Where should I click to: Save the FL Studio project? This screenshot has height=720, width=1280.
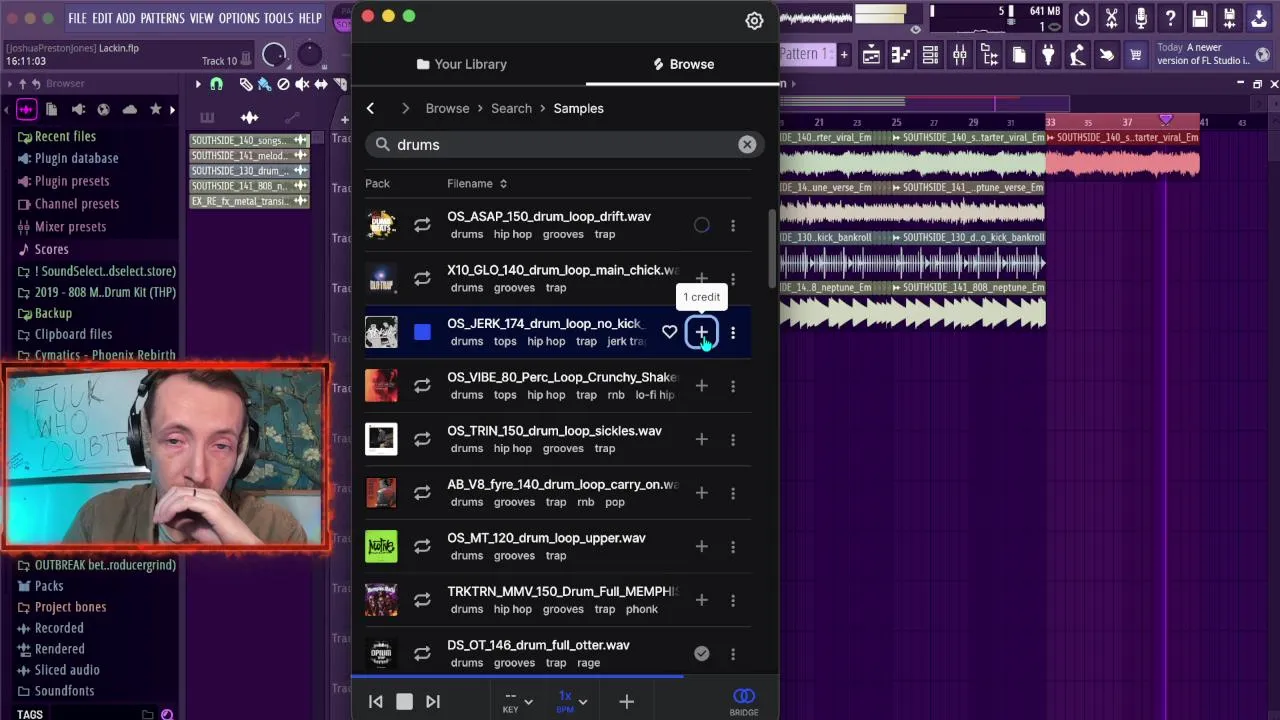click(1200, 18)
